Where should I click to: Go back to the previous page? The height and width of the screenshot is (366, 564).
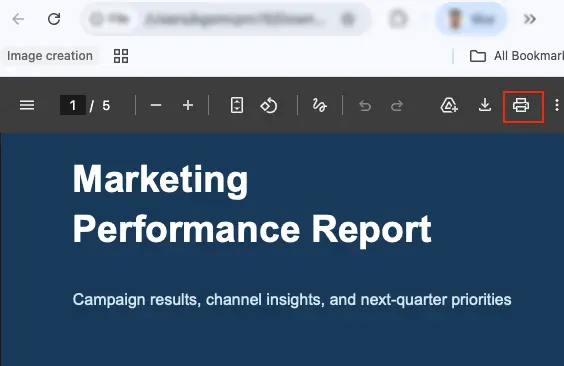(18, 19)
